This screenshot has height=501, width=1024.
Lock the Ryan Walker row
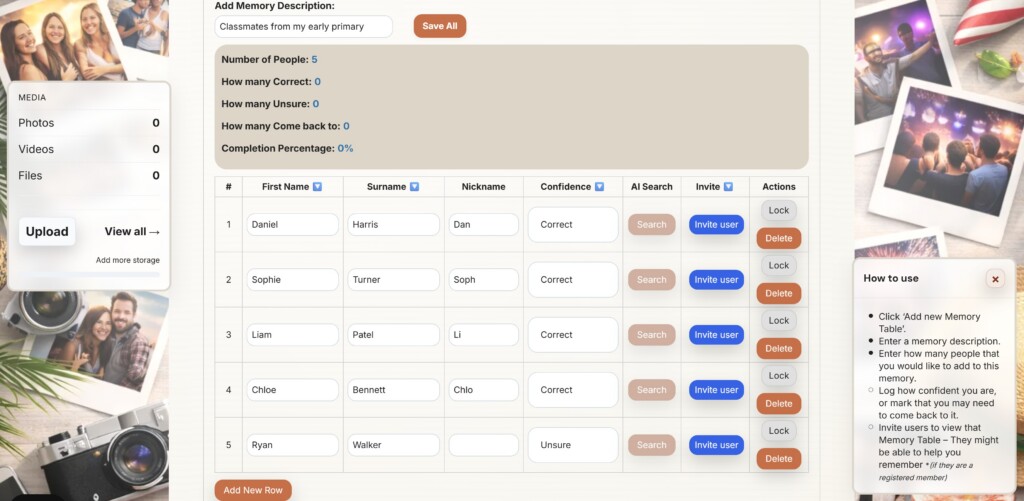coord(778,431)
